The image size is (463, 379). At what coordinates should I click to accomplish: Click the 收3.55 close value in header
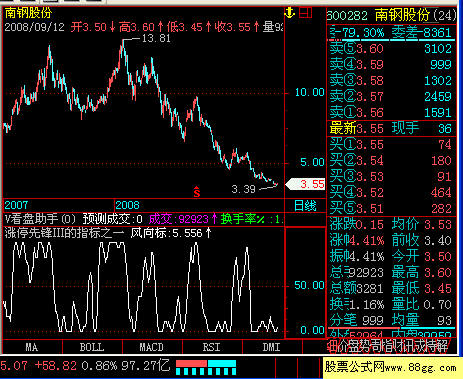[x=233, y=27]
